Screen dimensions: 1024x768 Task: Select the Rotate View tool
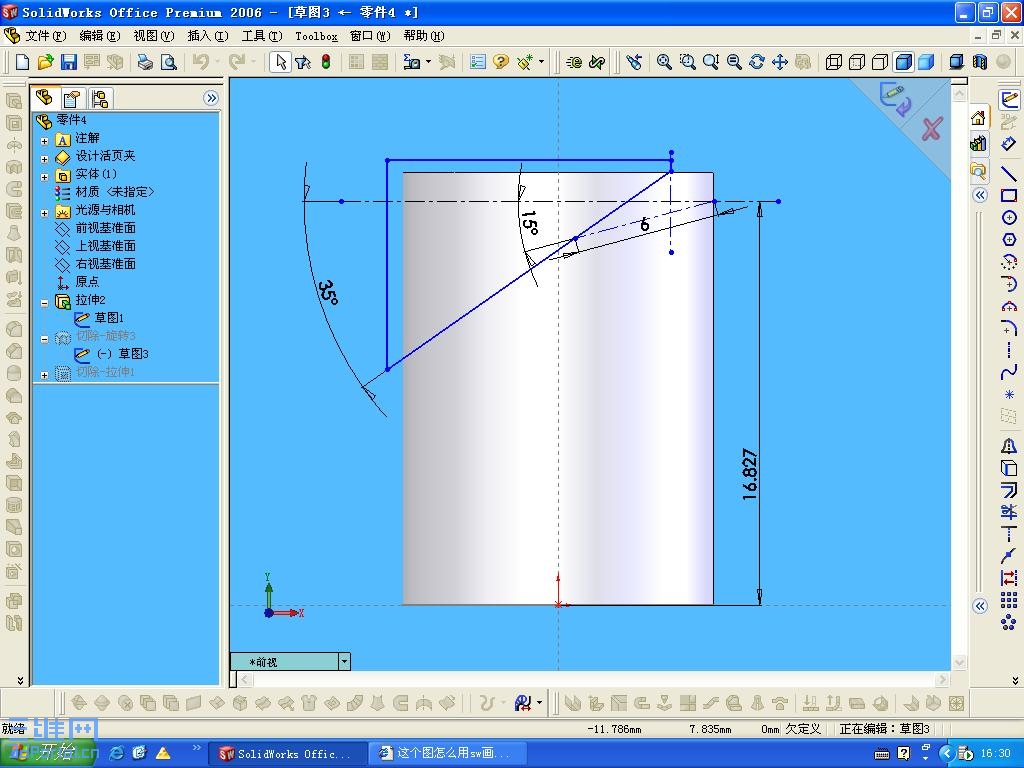pos(757,62)
